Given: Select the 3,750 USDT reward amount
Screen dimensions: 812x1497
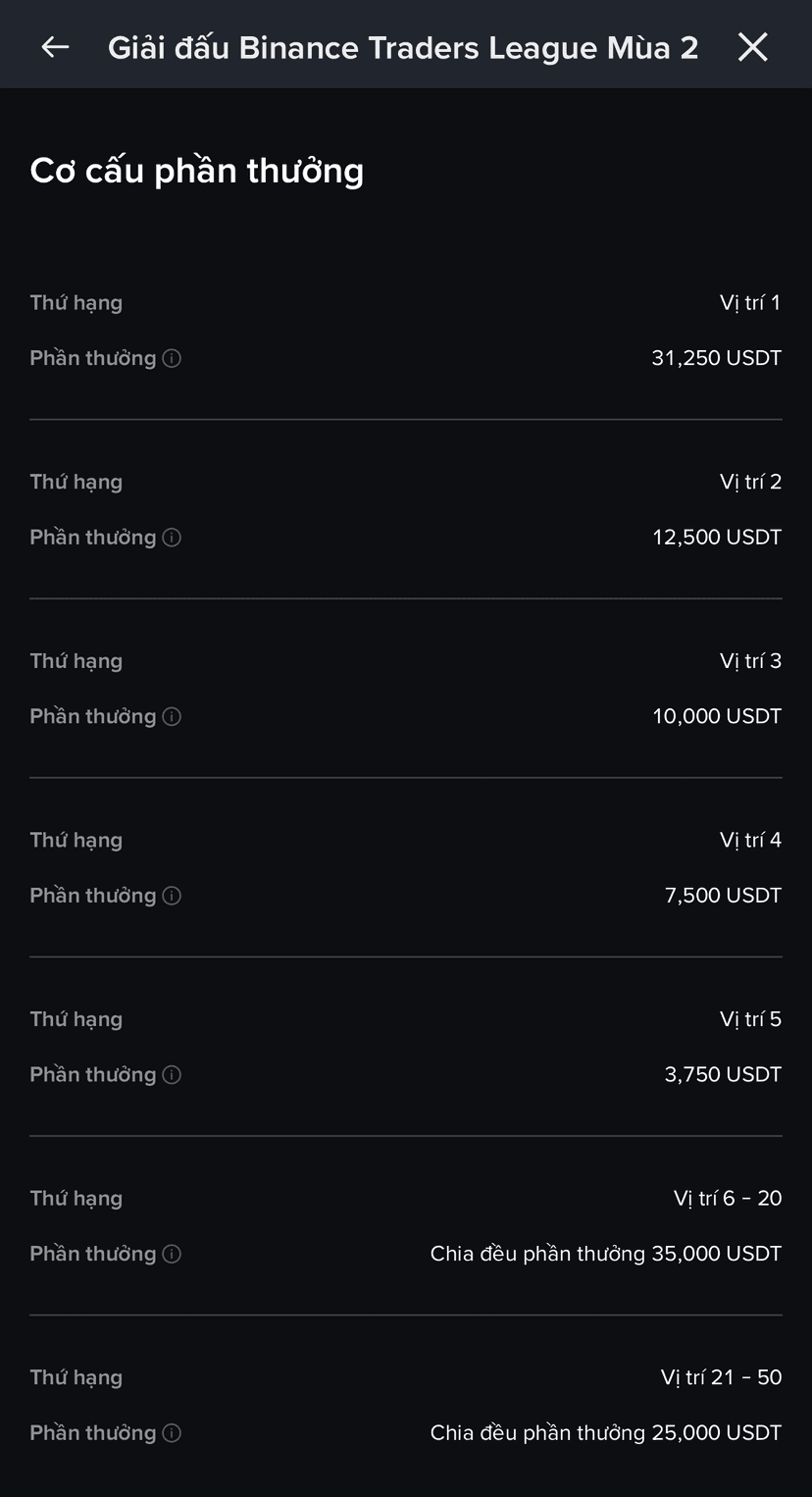Looking at the screenshot, I should [x=723, y=1075].
